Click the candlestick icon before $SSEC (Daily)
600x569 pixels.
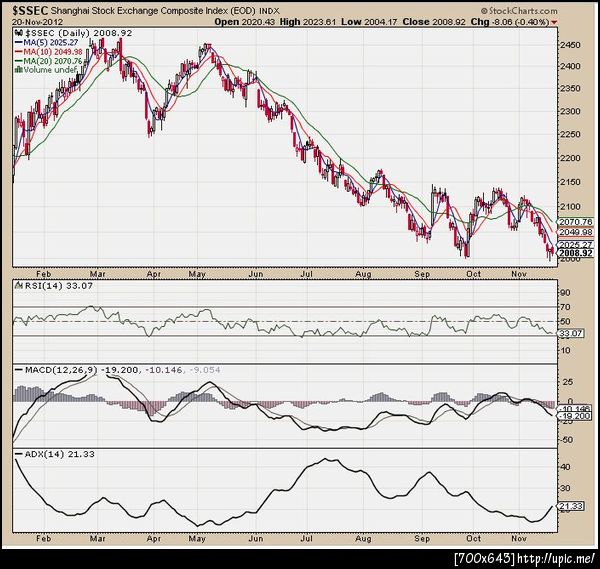click(18, 33)
